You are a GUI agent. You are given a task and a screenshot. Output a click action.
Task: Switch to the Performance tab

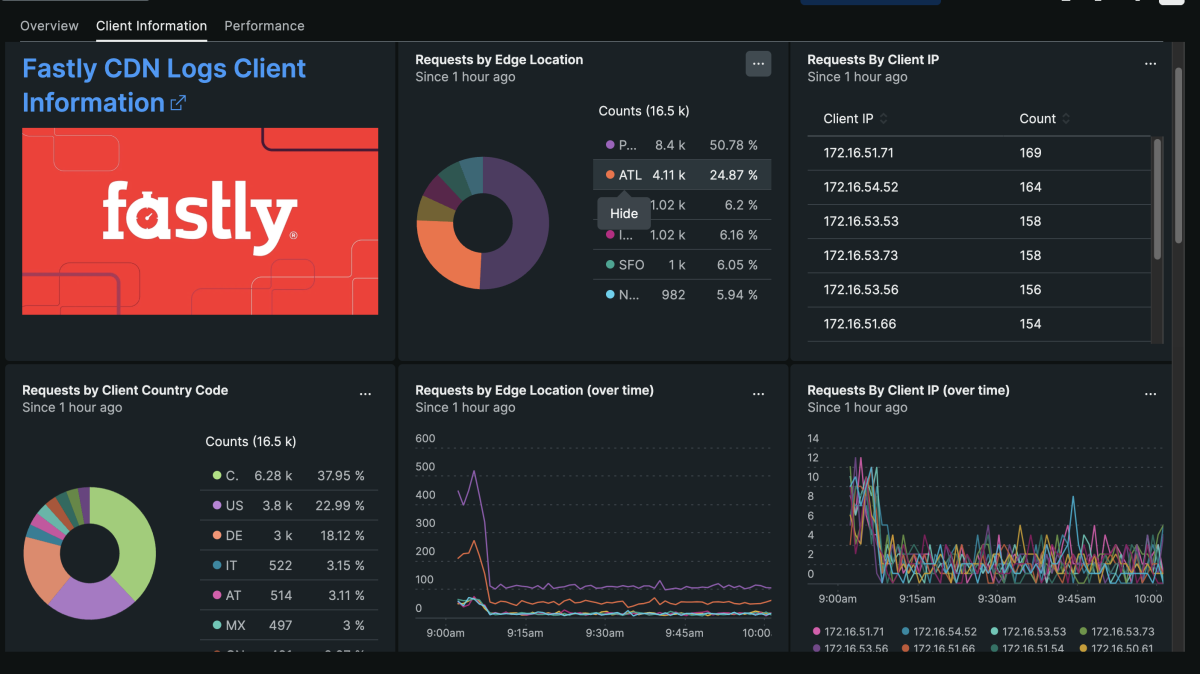click(x=264, y=26)
